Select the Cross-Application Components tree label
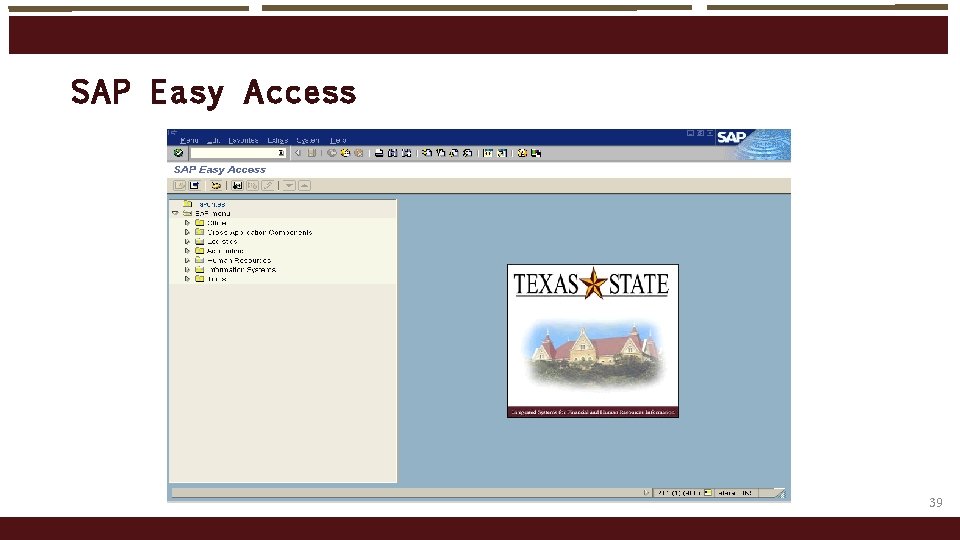The width and height of the screenshot is (960, 540). 260,233
